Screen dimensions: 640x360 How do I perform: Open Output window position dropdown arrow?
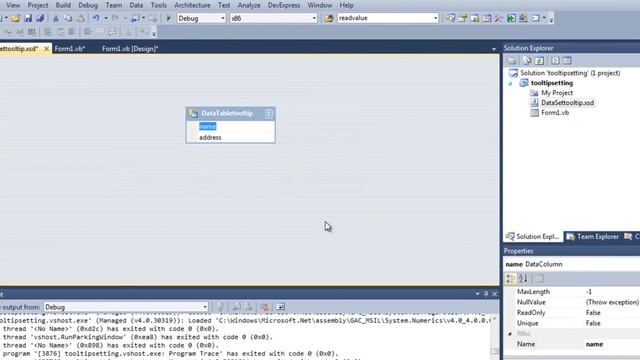click(478, 294)
